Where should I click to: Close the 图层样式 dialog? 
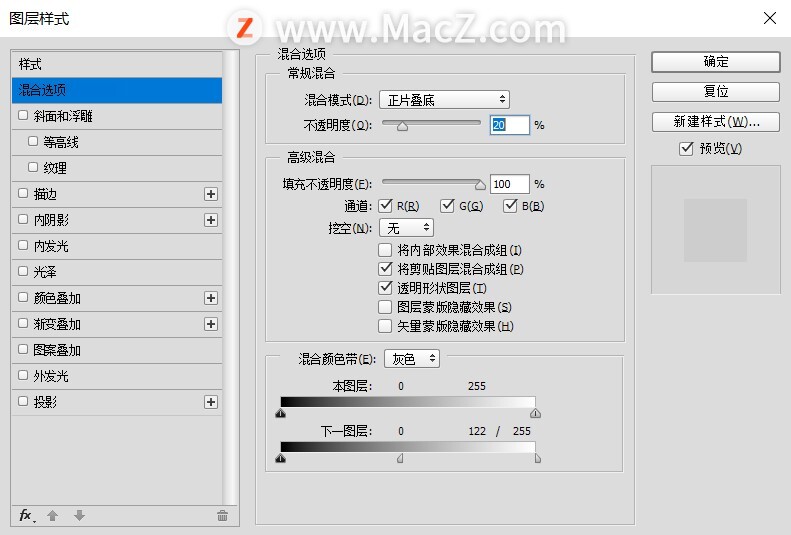pos(770,18)
